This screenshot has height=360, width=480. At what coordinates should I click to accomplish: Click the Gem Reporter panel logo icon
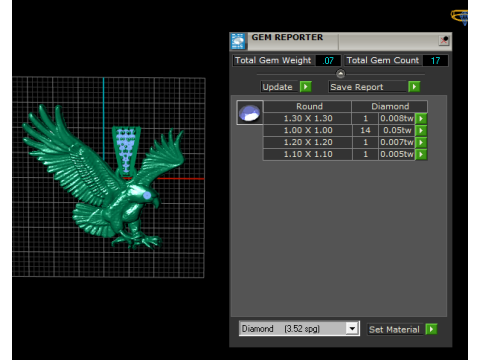tap(238, 41)
